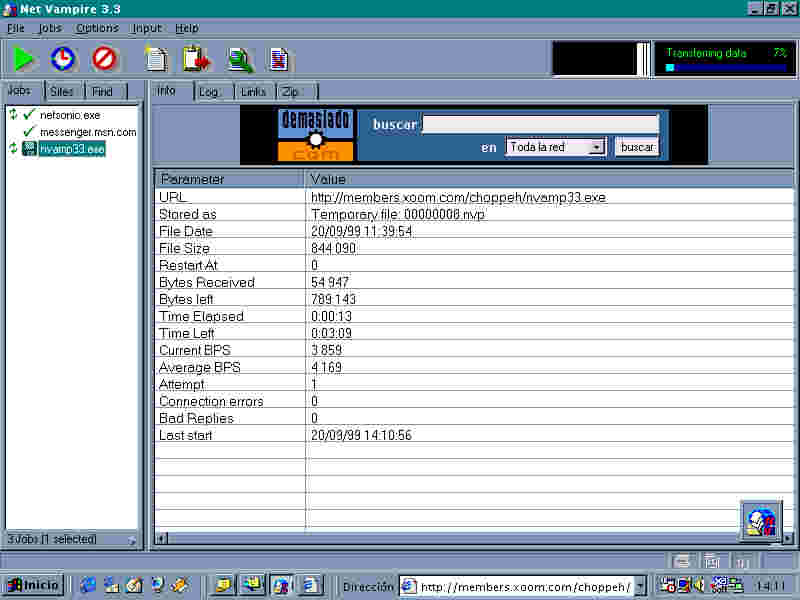800x600 pixels.
Task: Click the demasiado.com banner logo
Action: tap(316, 135)
